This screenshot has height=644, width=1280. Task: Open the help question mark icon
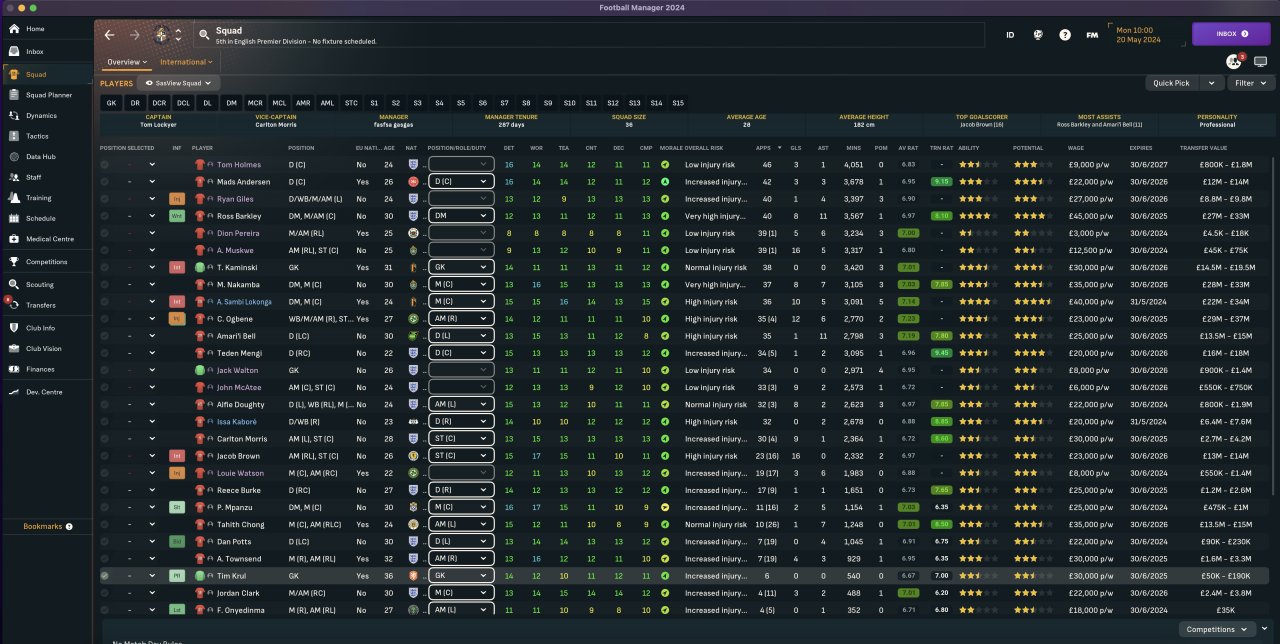pos(1065,35)
